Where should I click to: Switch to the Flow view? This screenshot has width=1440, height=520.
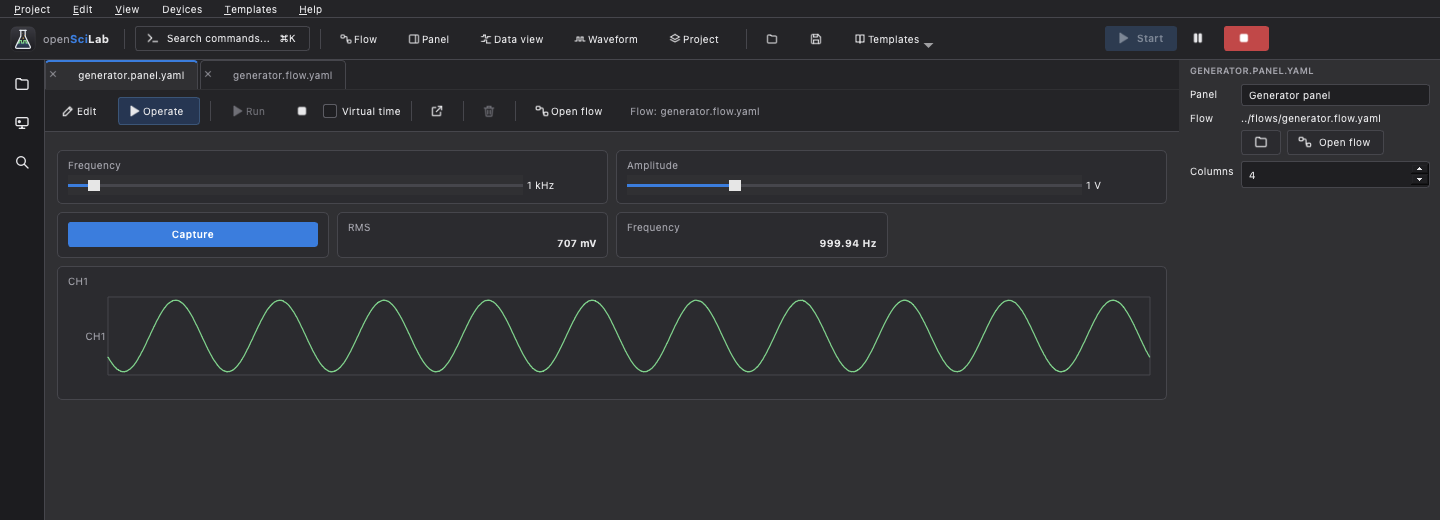pos(359,39)
